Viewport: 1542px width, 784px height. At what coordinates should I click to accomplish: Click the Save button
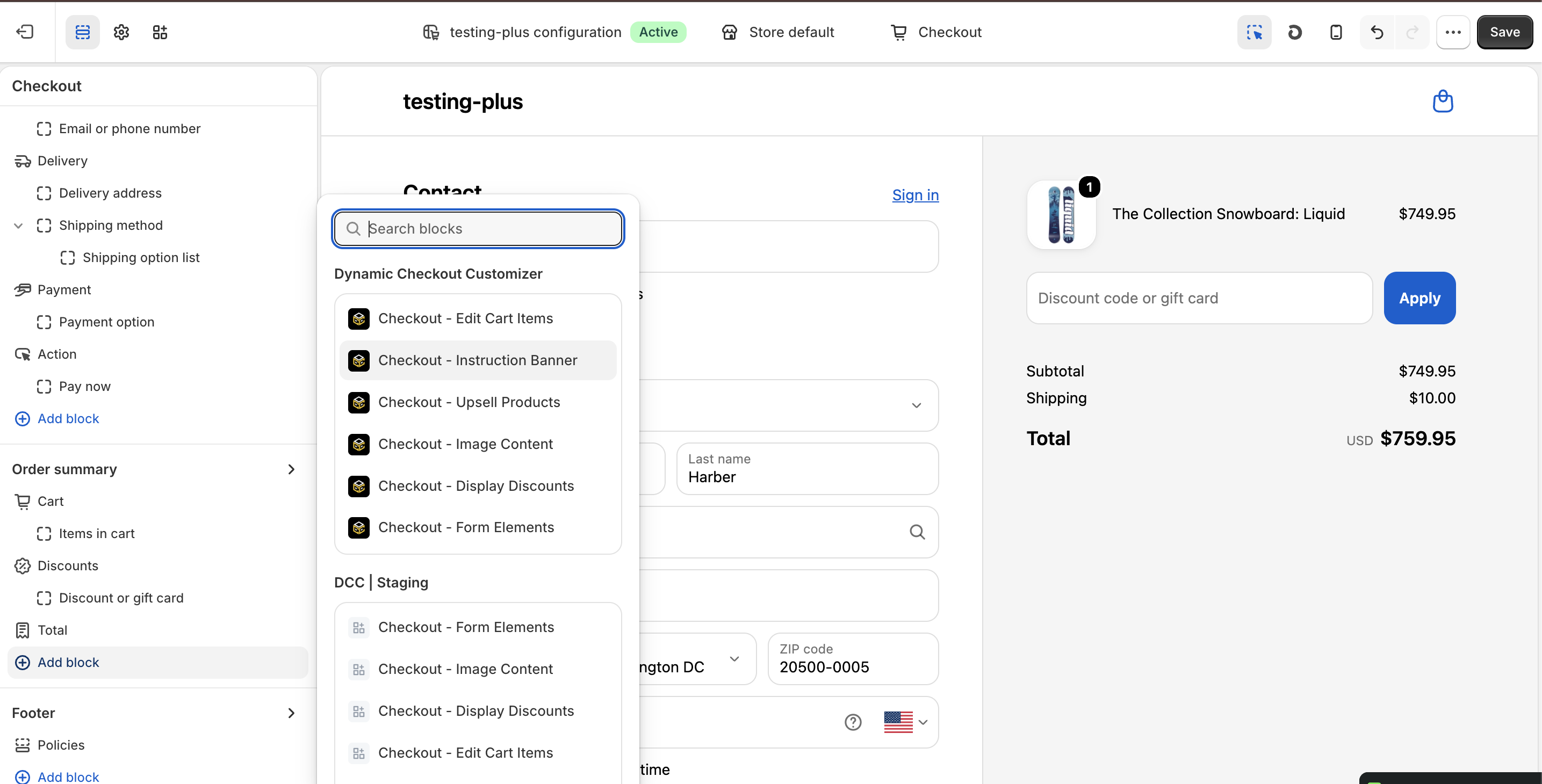click(x=1505, y=32)
